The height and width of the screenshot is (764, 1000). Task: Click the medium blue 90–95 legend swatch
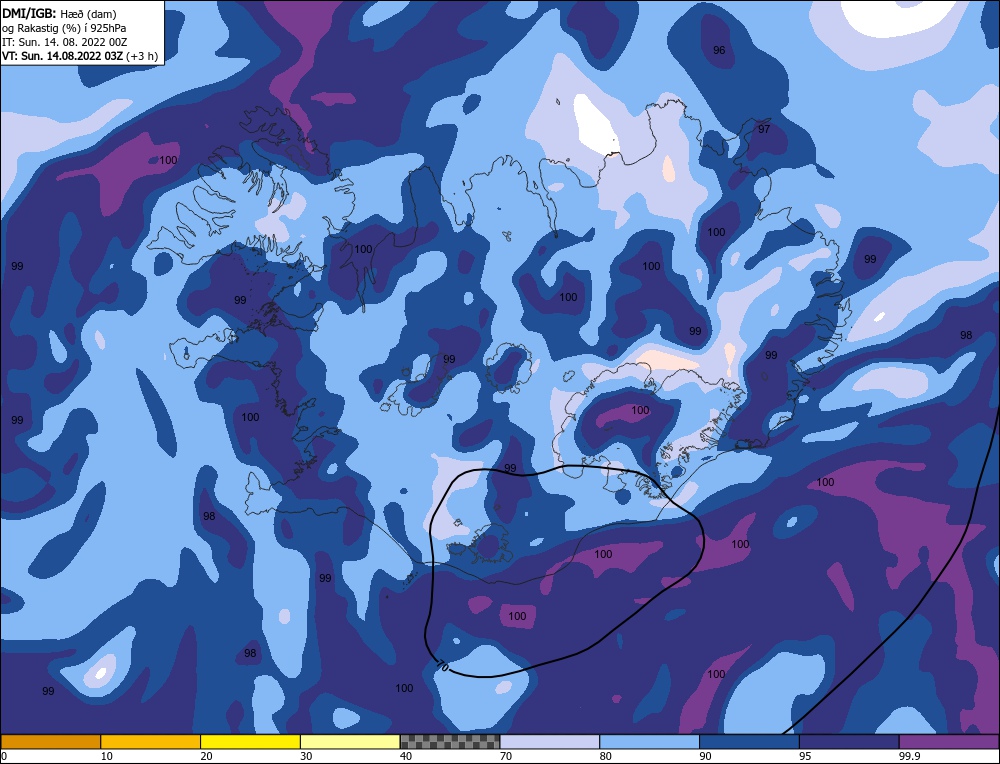click(x=749, y=741)
